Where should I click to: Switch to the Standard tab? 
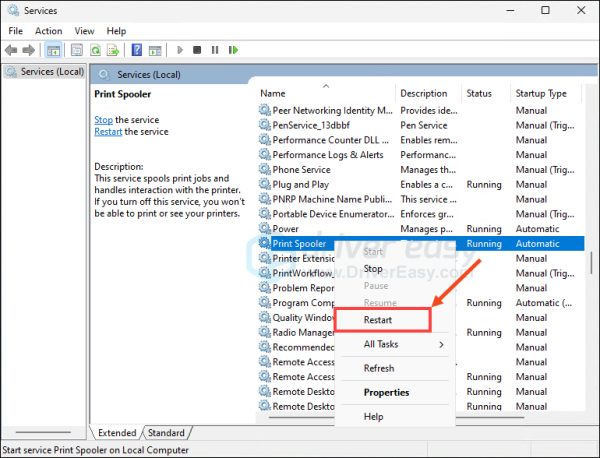(x=166, y=433)
